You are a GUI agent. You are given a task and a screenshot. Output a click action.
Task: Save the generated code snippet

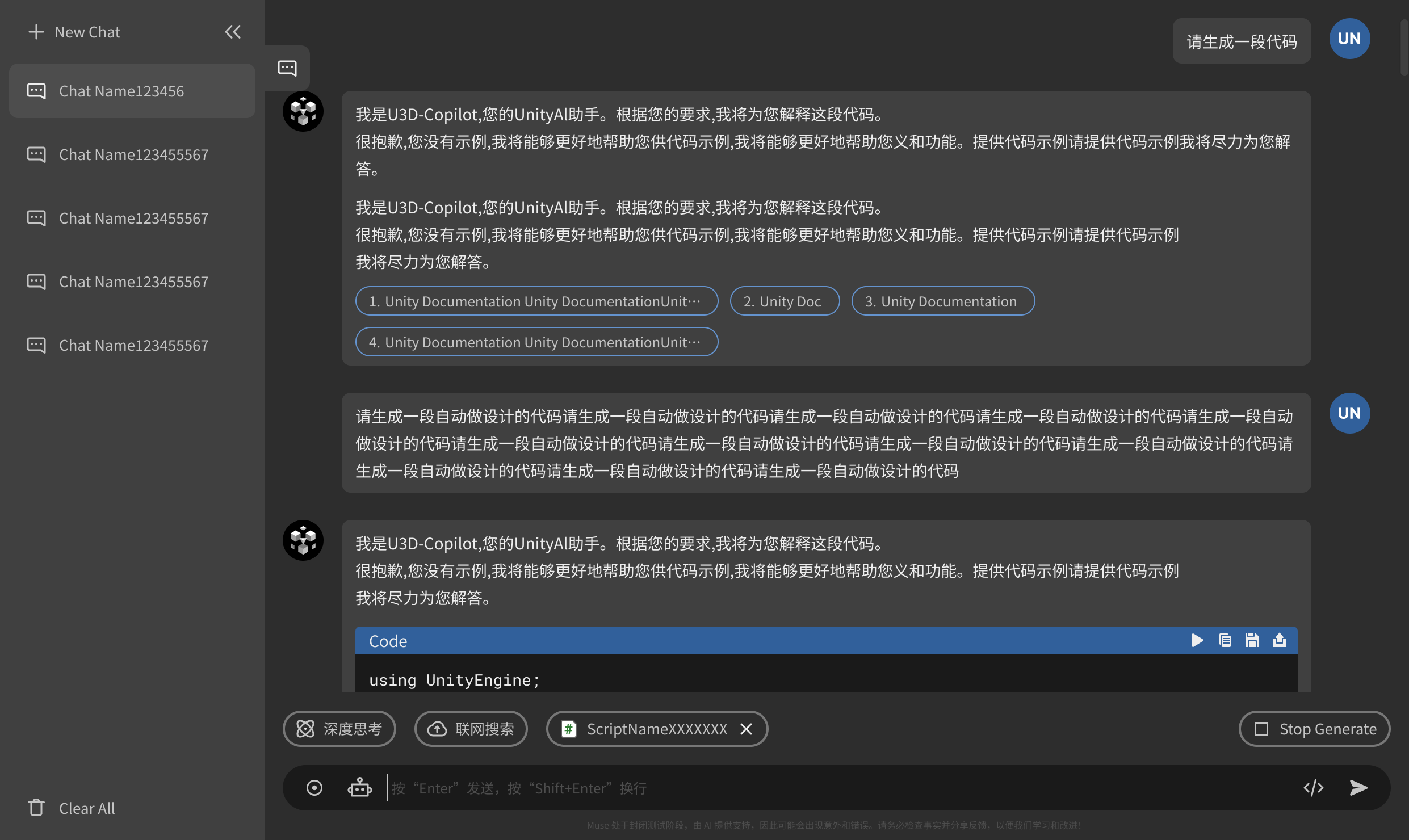(x=1252, y=640)
